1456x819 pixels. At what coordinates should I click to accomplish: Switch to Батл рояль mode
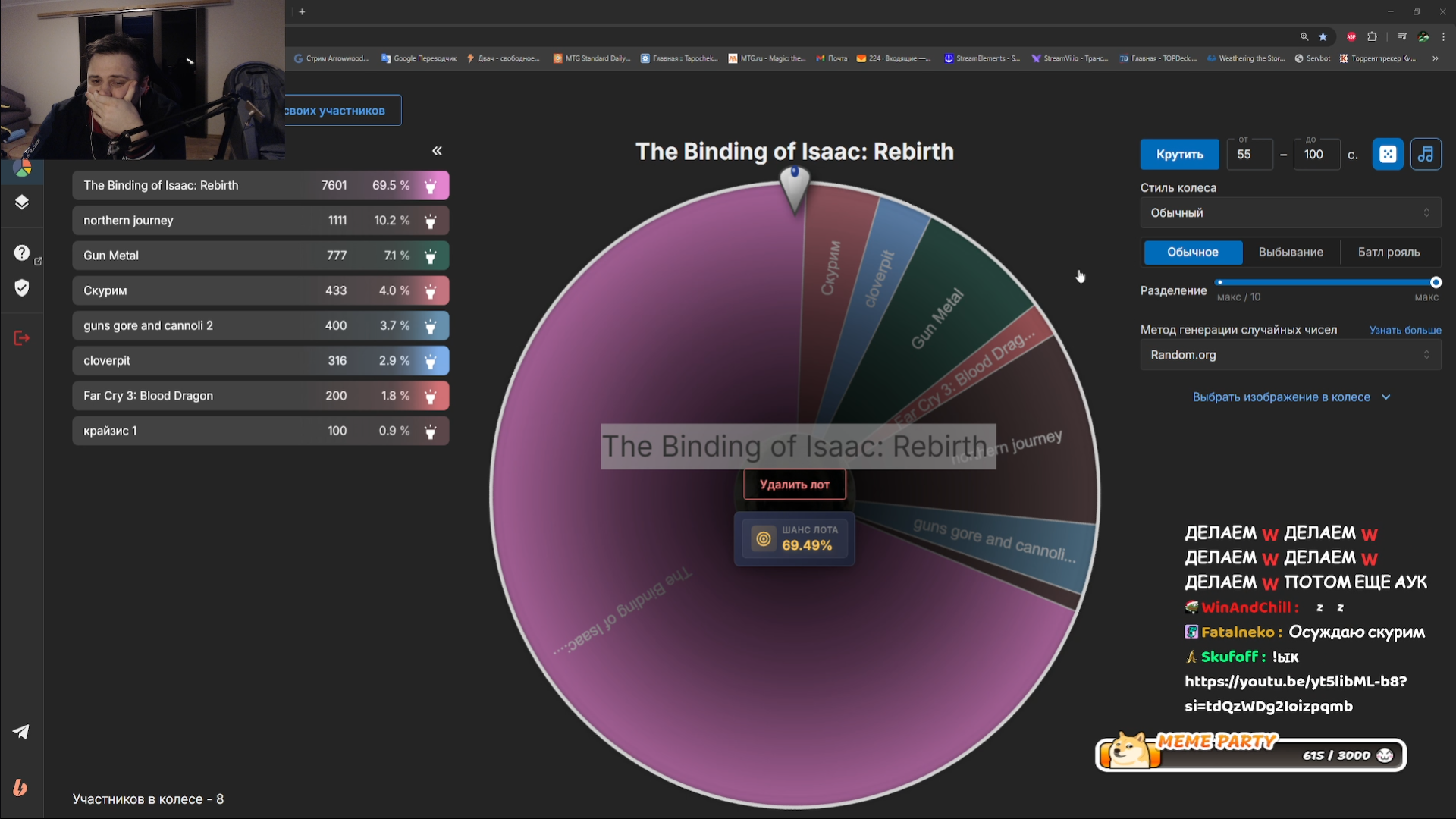pos(1389,252)
